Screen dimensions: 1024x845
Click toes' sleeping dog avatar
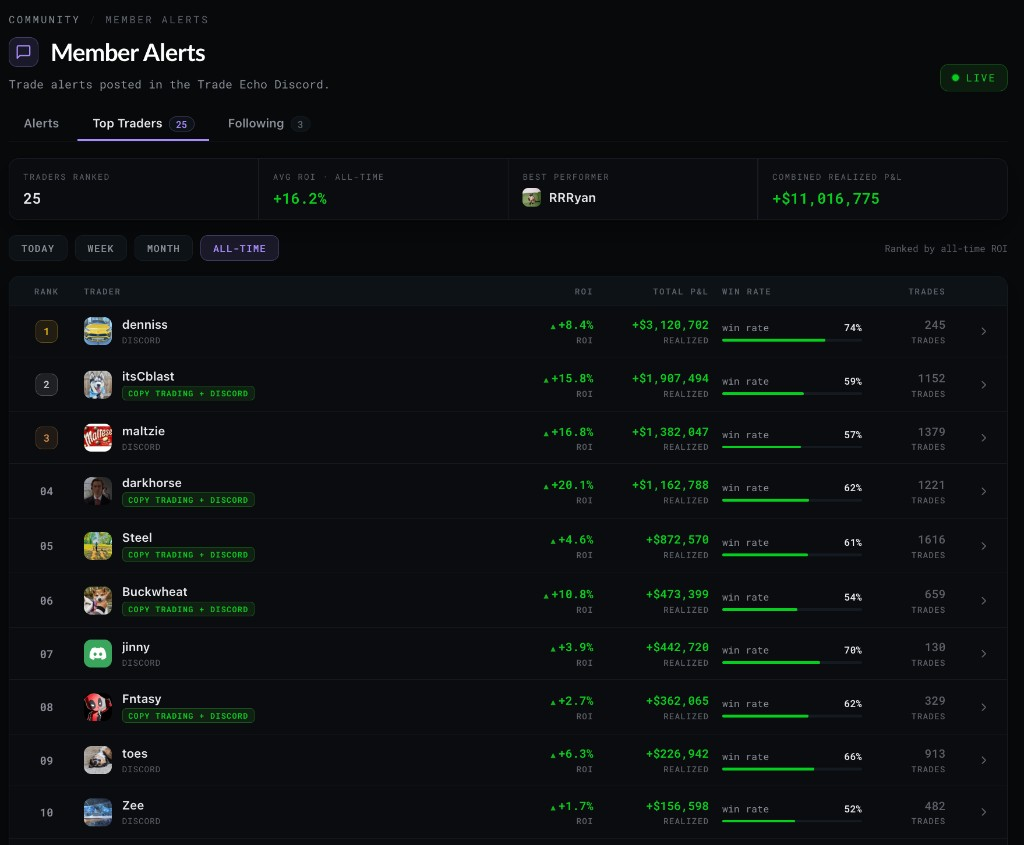coord(98,760)
